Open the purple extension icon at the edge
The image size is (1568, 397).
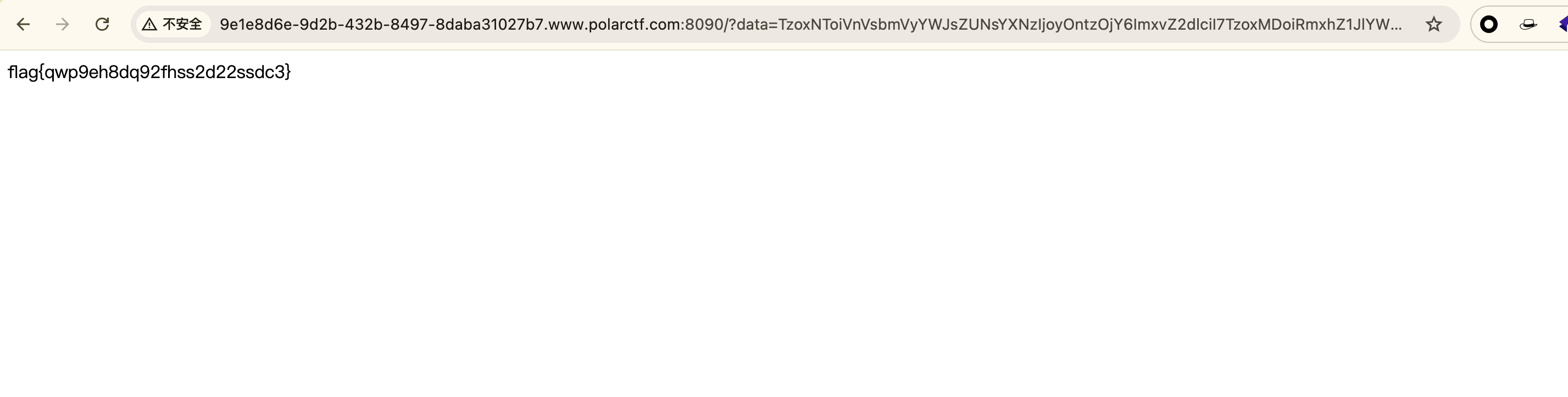tap(1563, 24)
